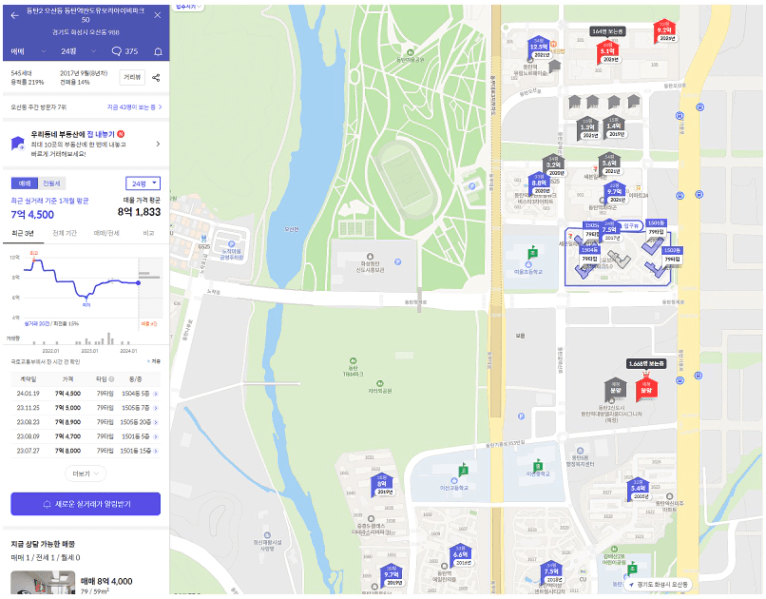
Task: Open the 매매 dropdown in header
Action: (28, 51)
